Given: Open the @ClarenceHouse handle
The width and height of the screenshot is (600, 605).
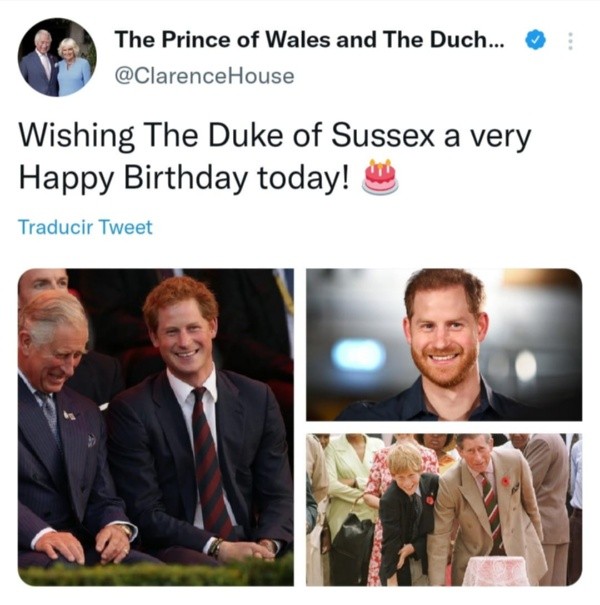Looking at the screenshot, I should tap(205, 76).
